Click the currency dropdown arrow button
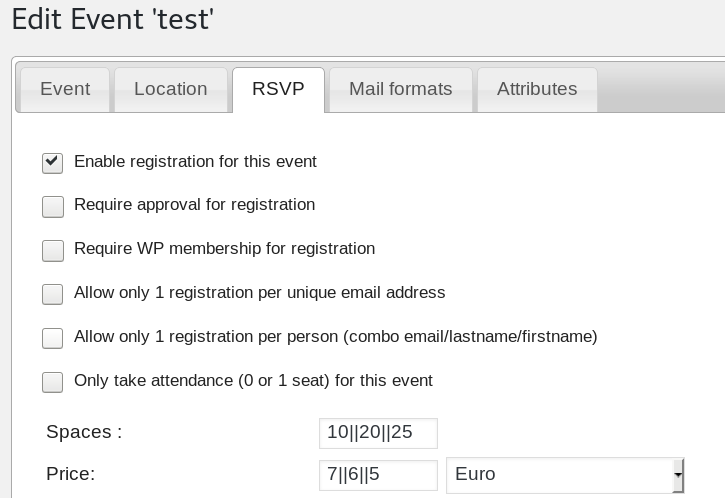This screenshot has width=725, height=498. [677, 475]
